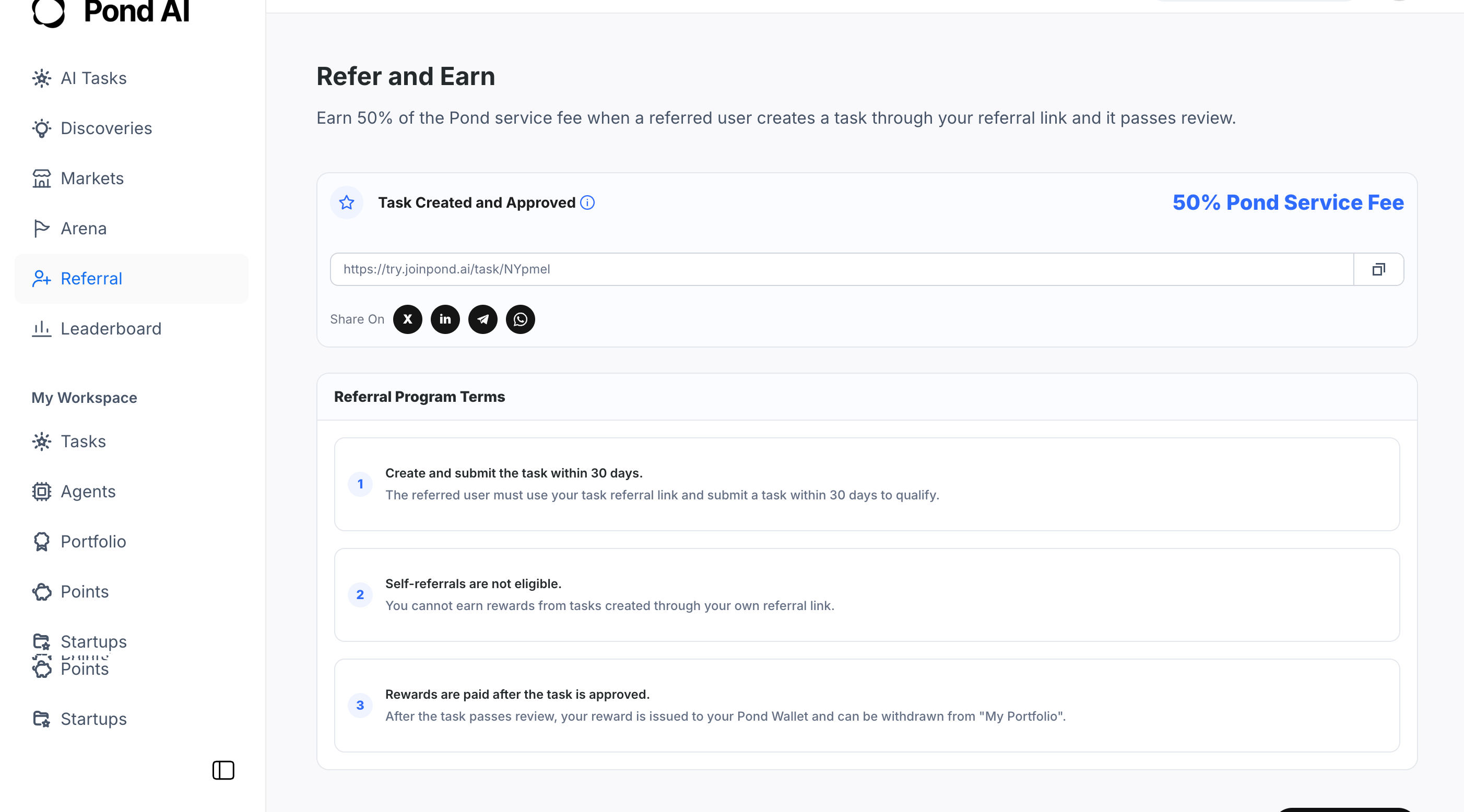This screenshot has height=812, width=1464.
Task: Click the info icon beside Task Created and Approved
Action: click(x=587, y=203)
